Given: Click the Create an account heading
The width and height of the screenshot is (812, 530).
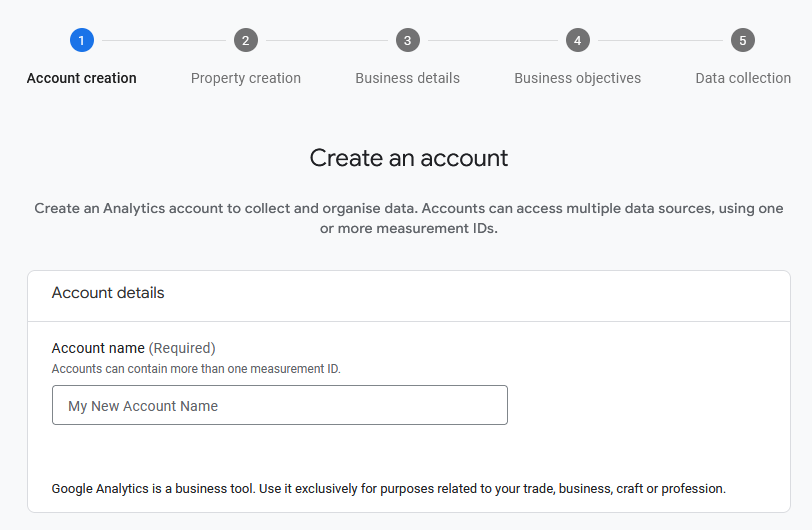Looking at the screenshot, I should click(x=409, y=158).
